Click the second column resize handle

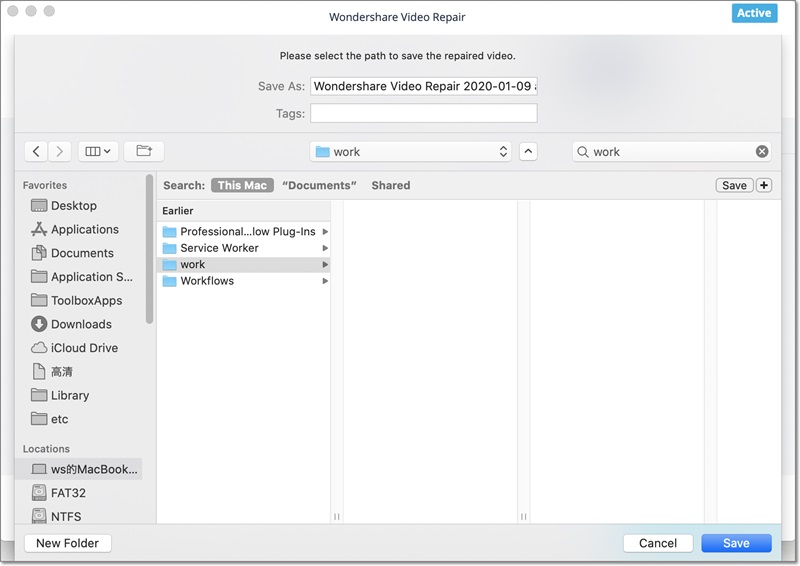[523, 516]
